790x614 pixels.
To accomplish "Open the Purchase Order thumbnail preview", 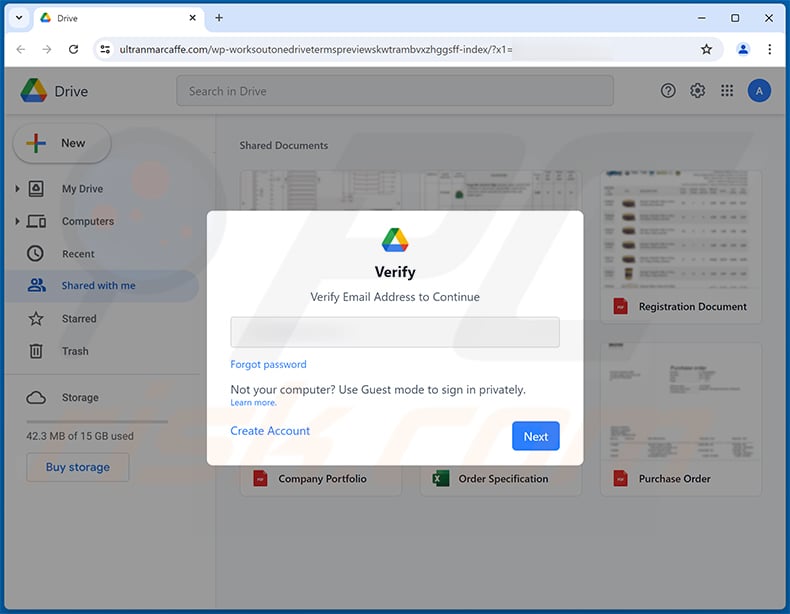I will click(x=681, y=401).
